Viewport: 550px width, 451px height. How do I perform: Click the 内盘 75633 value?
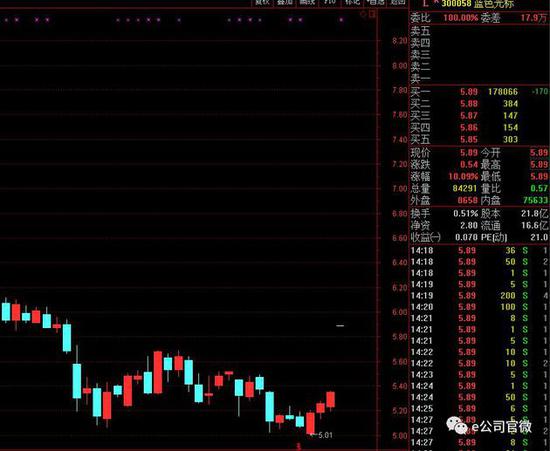535,201
